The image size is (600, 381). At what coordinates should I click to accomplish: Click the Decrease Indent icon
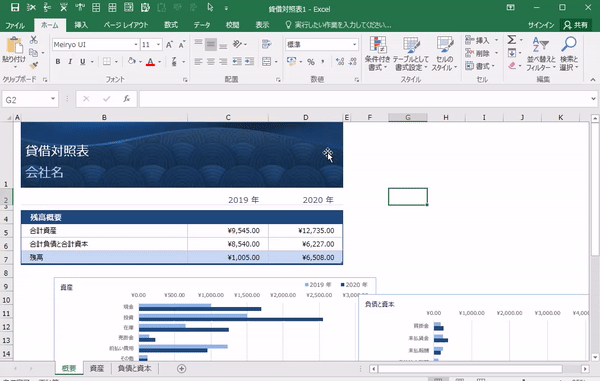pos(237,62)
